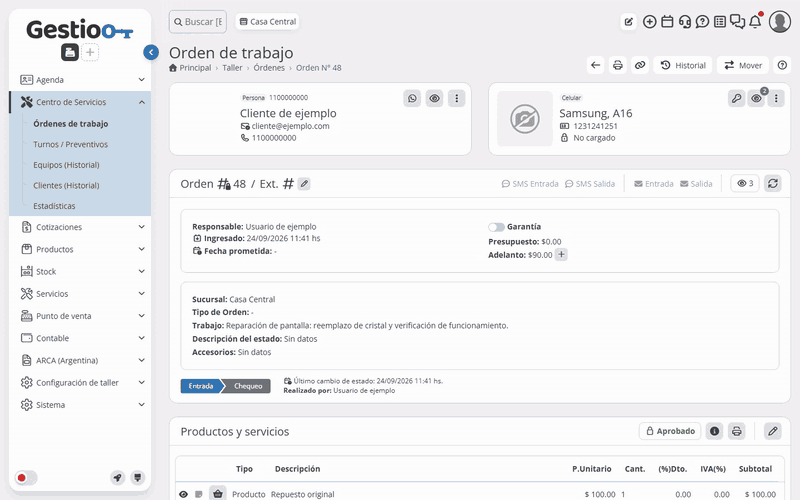The height and width of the screenshot is (500, 800).
Task: Toggle eye icon on Repuesto original row
Action: pyautogui.click(x=184, y=494)
